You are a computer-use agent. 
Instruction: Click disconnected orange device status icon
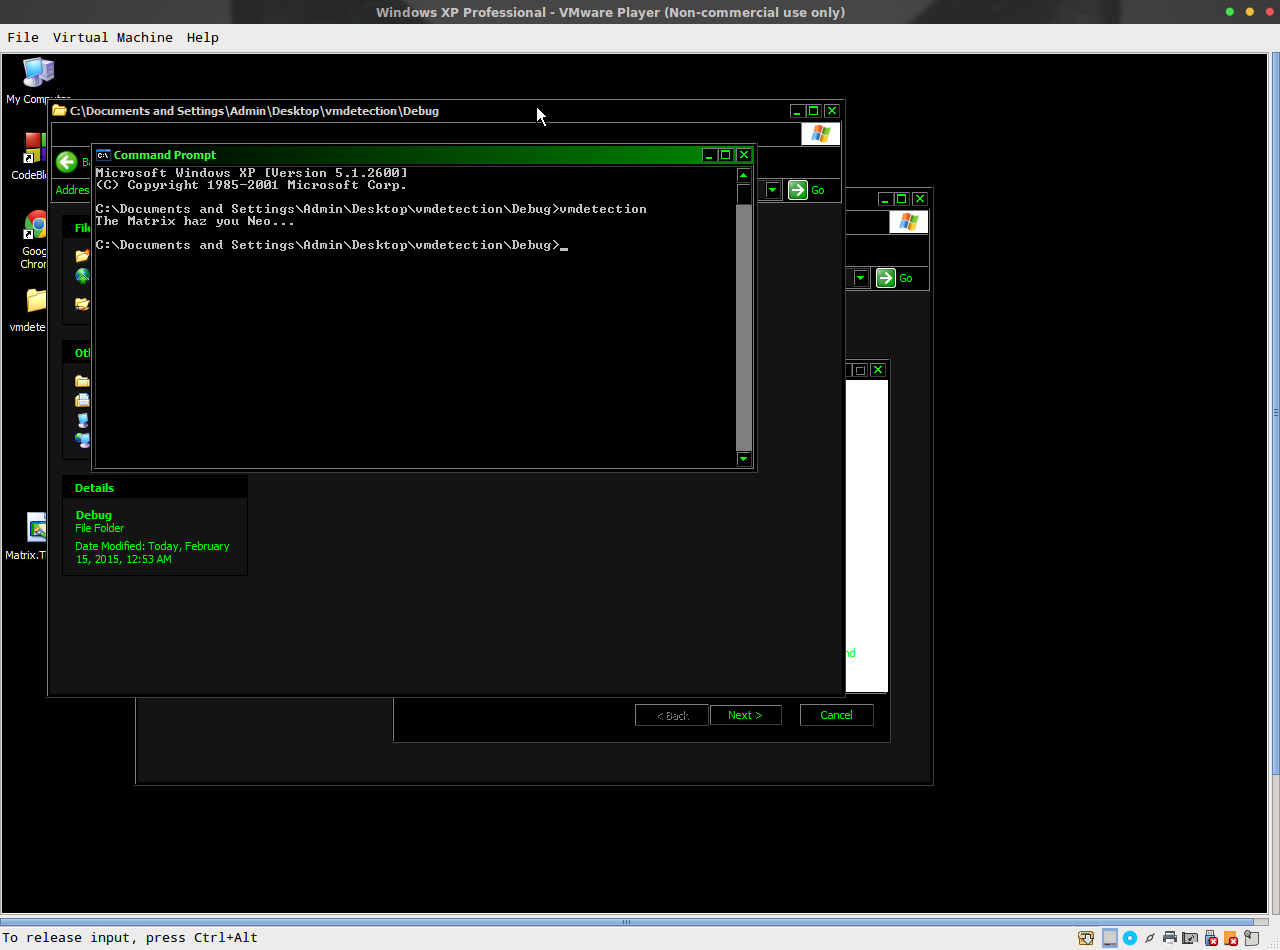click(x=1231, y=938)
